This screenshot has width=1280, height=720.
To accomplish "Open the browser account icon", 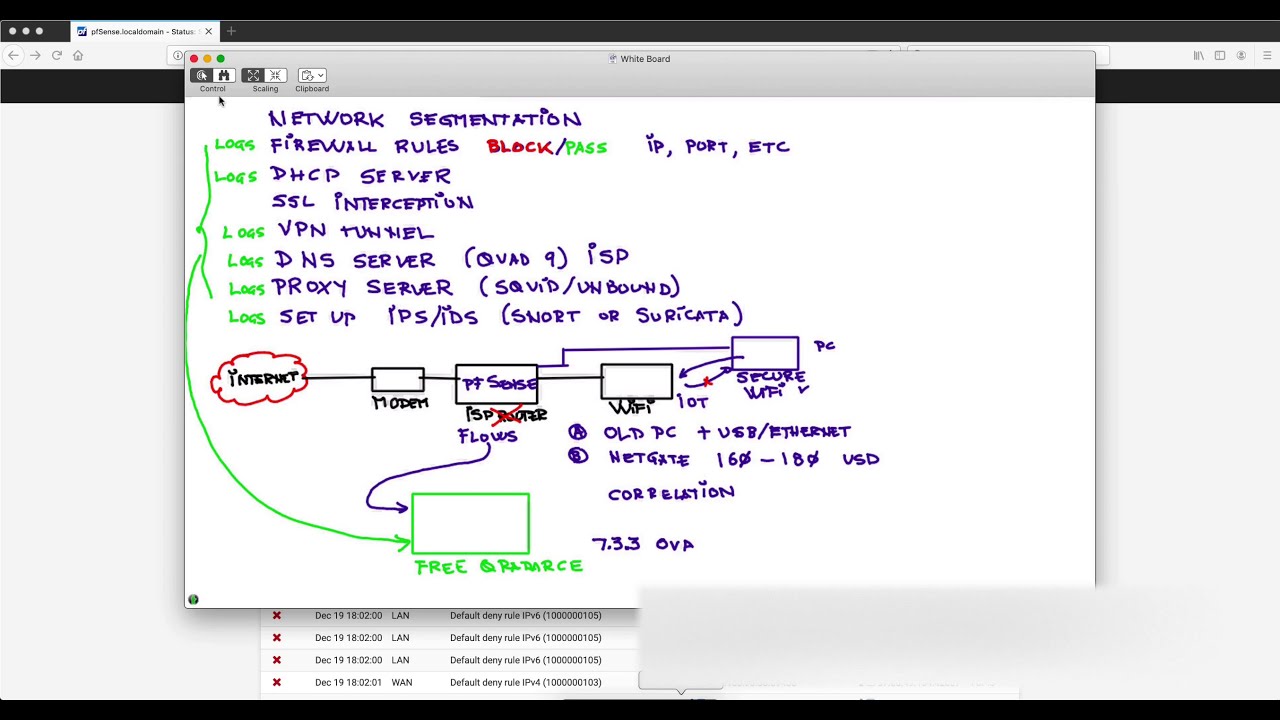I will (1243, 55).
